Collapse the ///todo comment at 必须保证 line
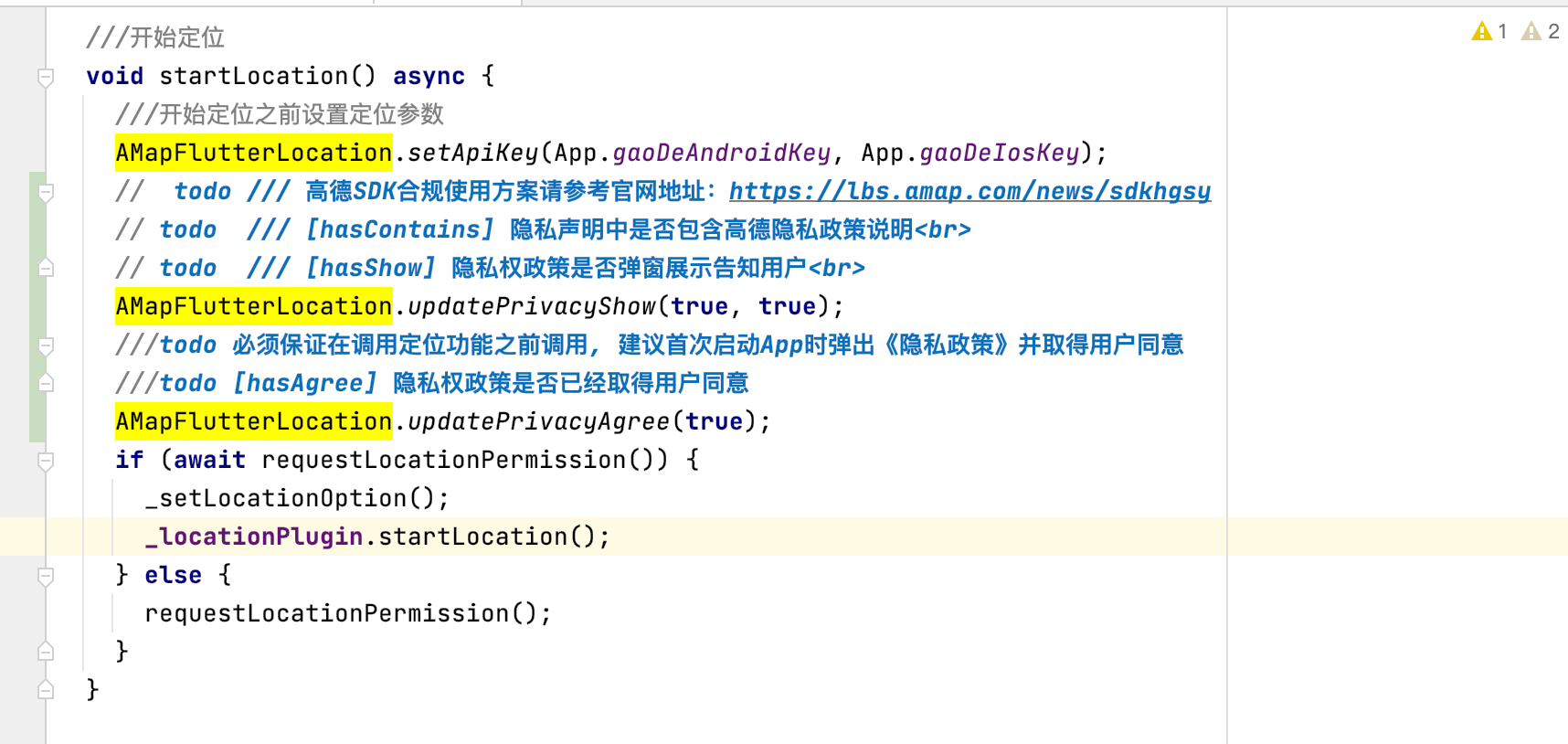The height and width of the screenshot is (744, 1568). (x=46, y=345)
